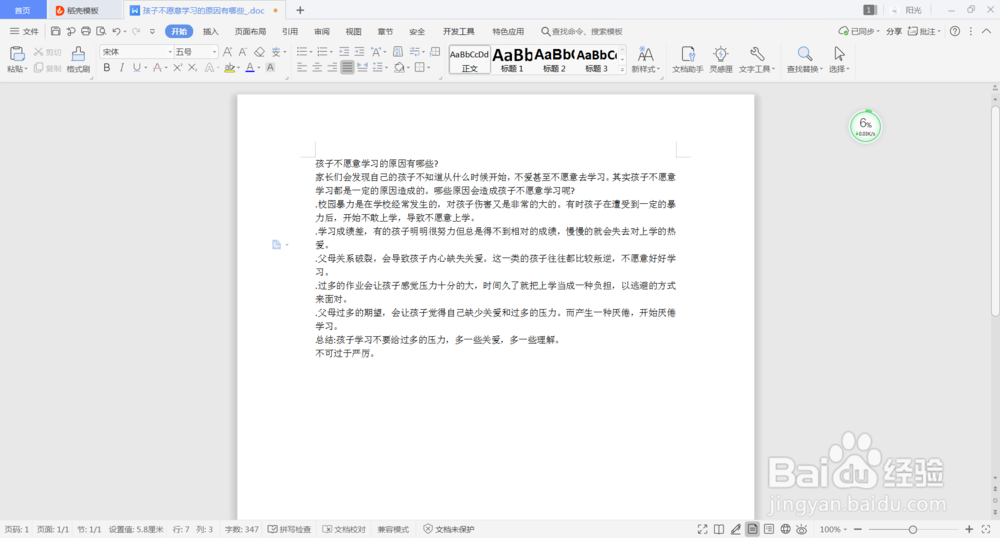
Task: Click the vertical scrollbar
Action: tap(995, 210)
